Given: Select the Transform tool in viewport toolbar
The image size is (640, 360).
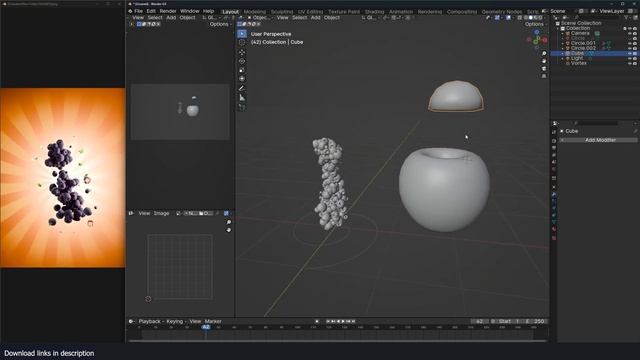Looking at the screenshot, I should click(x=242, y=78).
